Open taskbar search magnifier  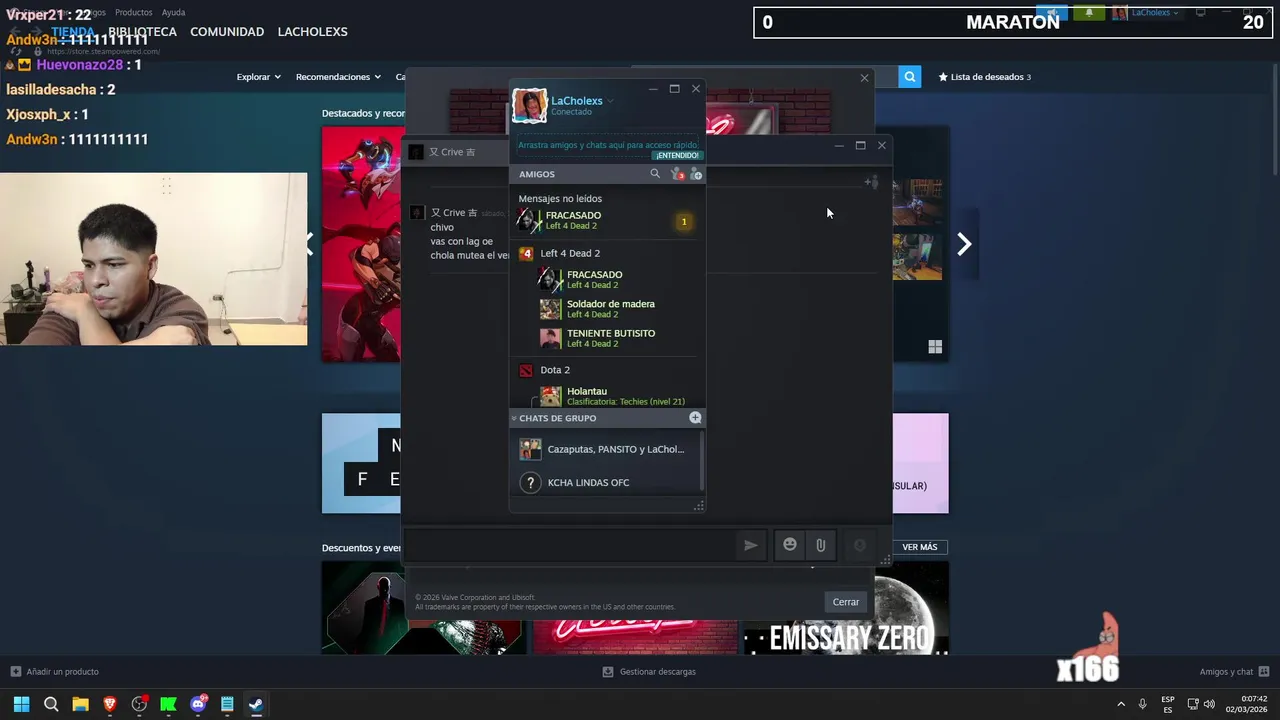pos(51,704)
